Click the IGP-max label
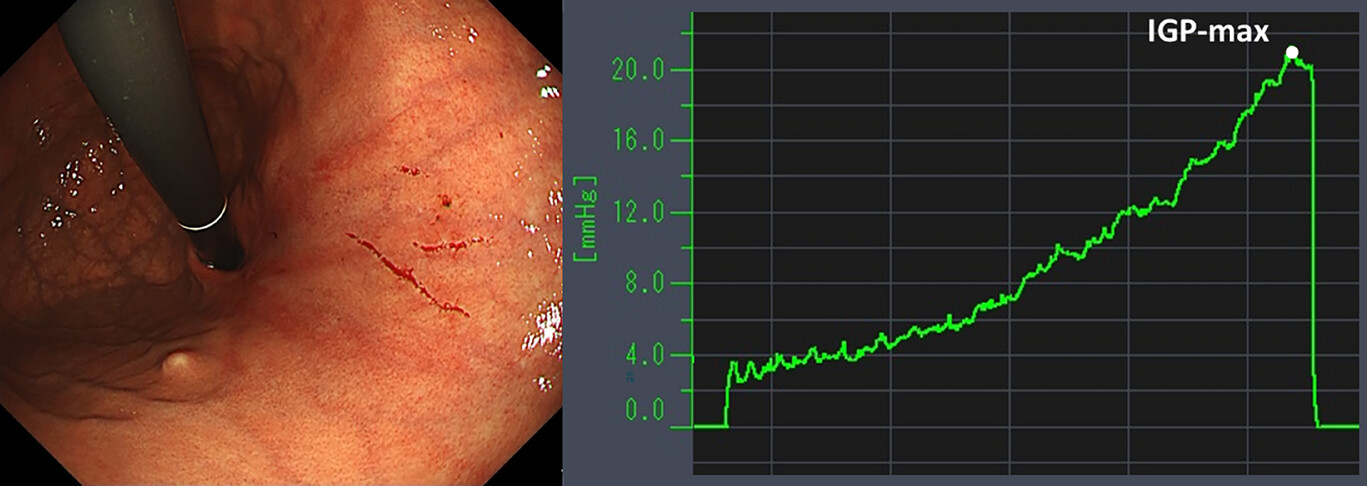 pos(1208,32)
